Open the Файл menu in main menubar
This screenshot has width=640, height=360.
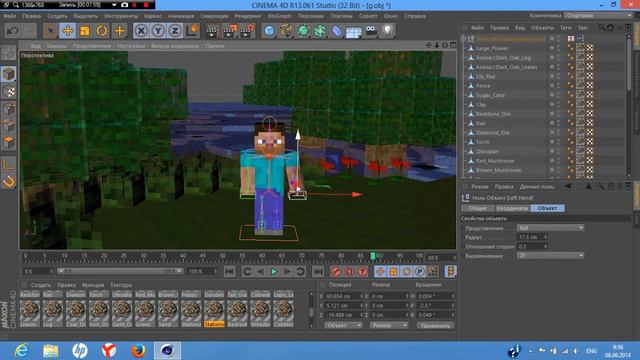(10, 16)
